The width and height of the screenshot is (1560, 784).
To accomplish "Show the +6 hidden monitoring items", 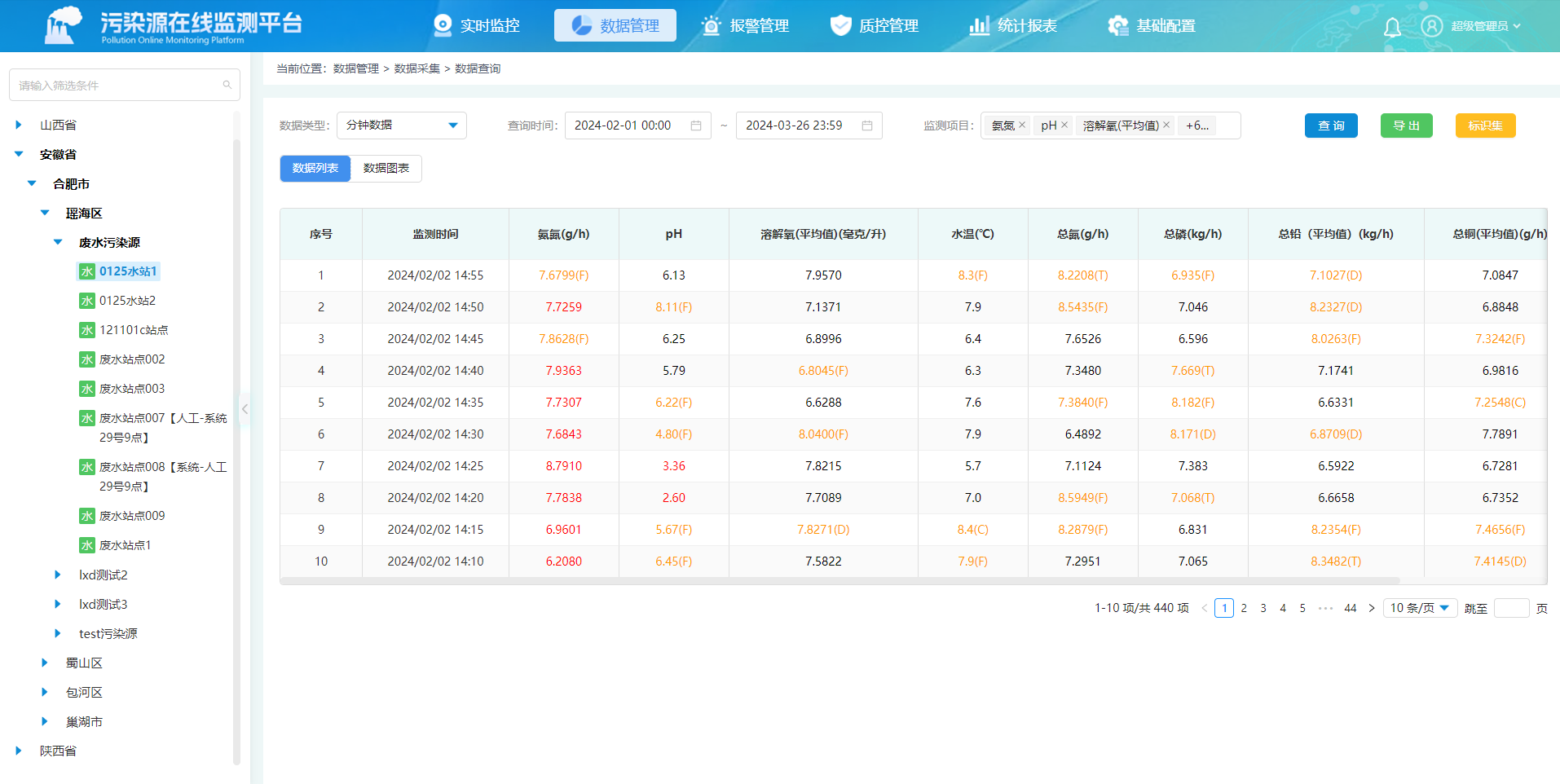I will tap(1196, 126).
